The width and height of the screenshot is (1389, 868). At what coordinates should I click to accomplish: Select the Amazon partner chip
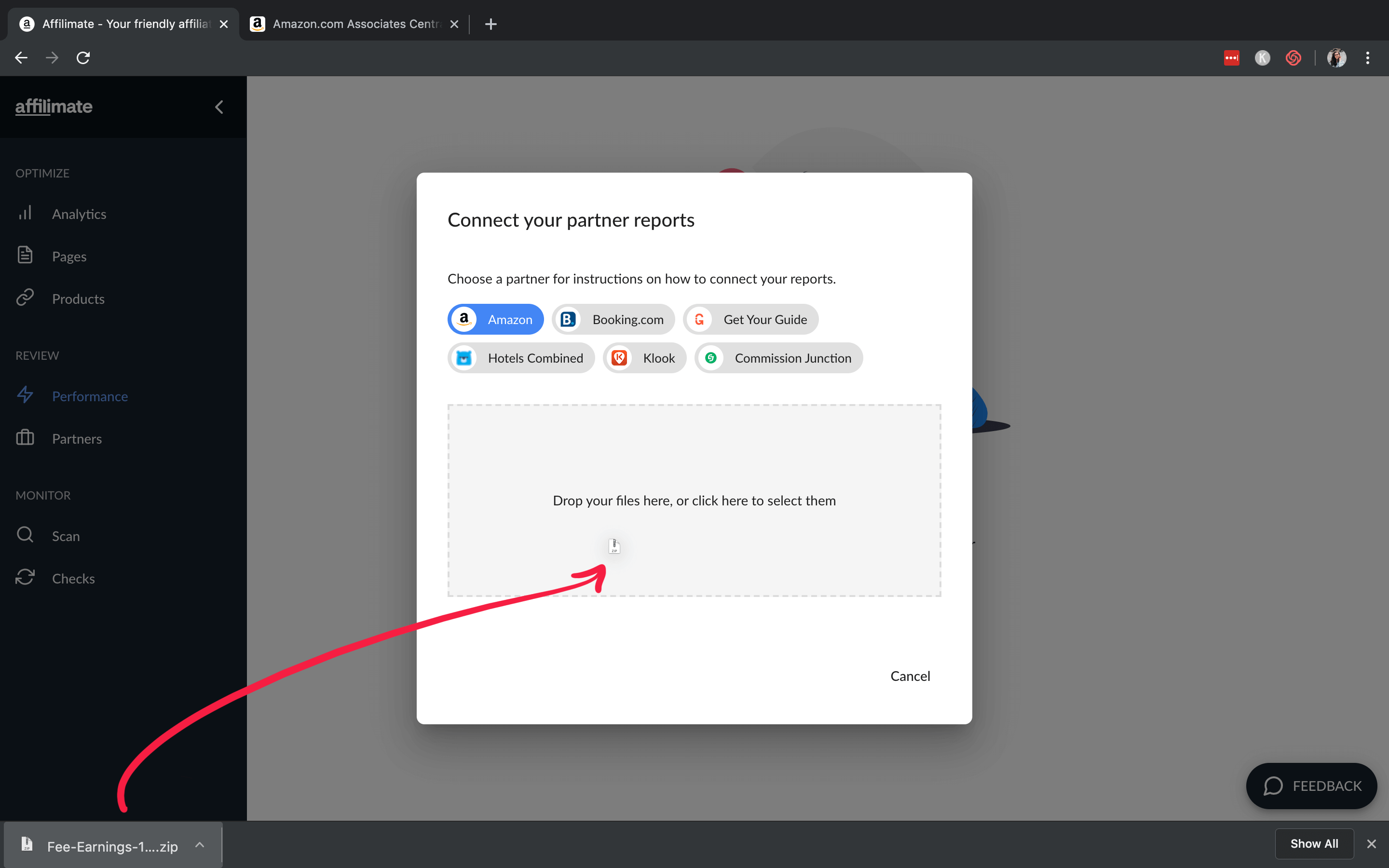coord(495,319)
